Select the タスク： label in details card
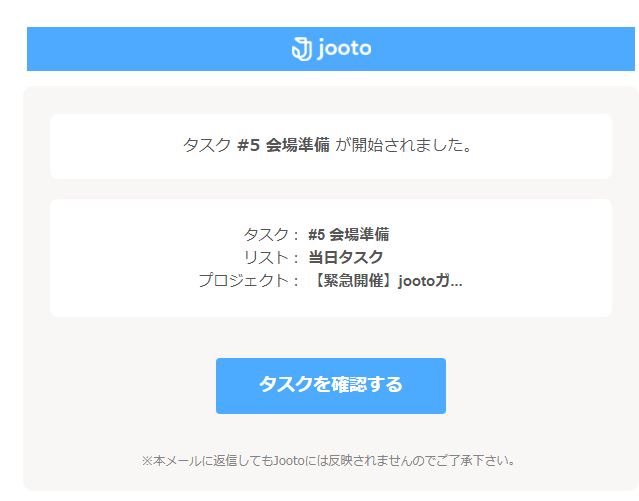 (x=270, y=235)
